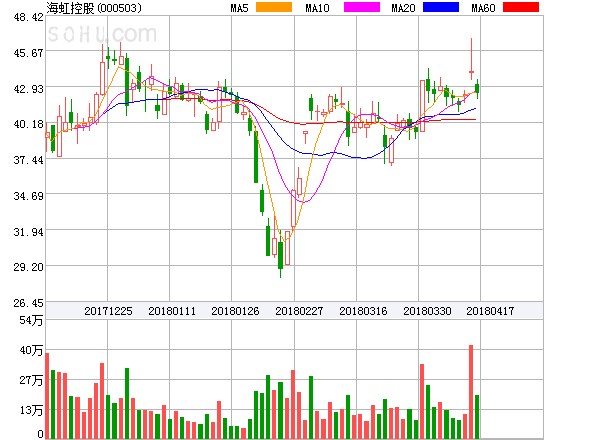Select the 20180227 date marker
Image resolution: width=600 pixels, height=440 pixels.
pos(299,311)
